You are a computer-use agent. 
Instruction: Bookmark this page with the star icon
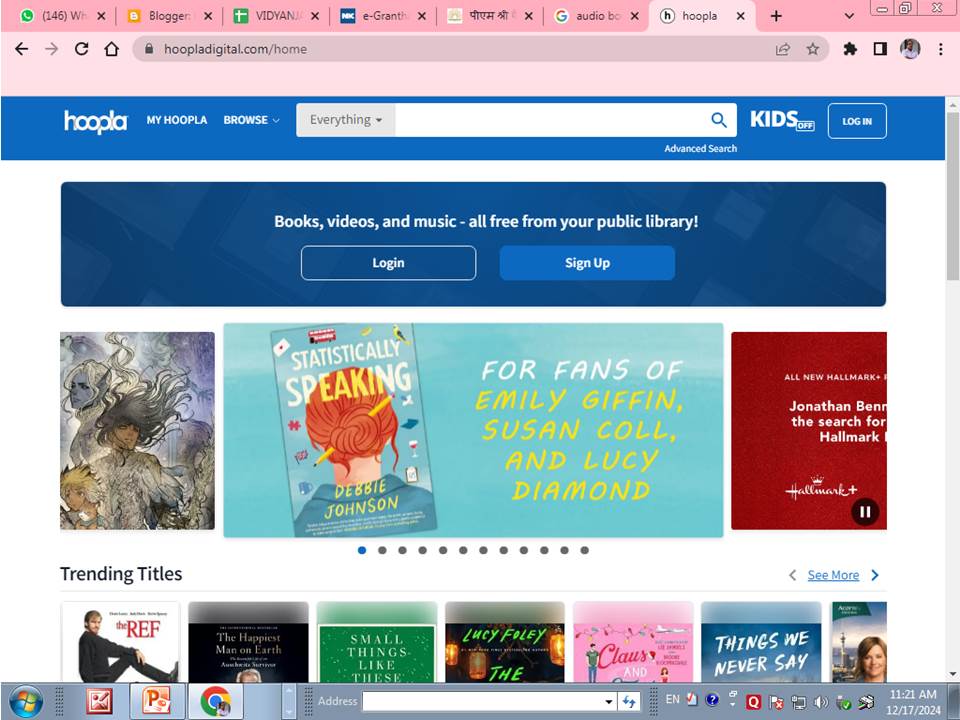tap(812, 49)
